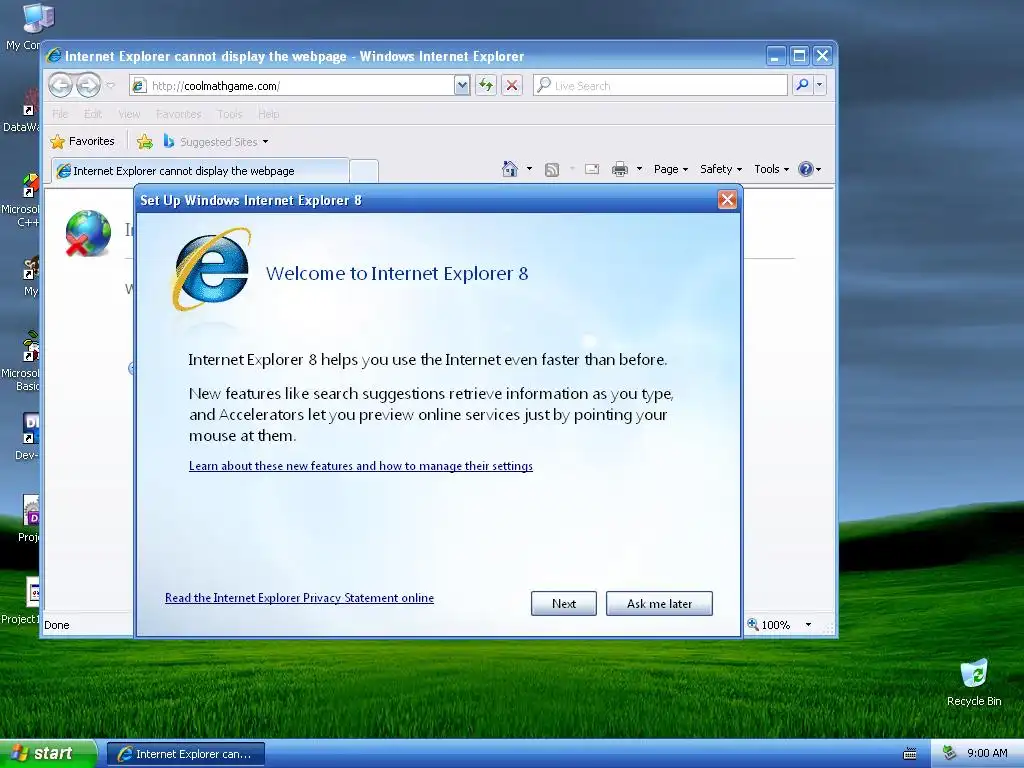Click the Forward arrow in Internet Explorer
Image resolution: width=1024 pixels, height=768 pixels.
coord(88,85)
